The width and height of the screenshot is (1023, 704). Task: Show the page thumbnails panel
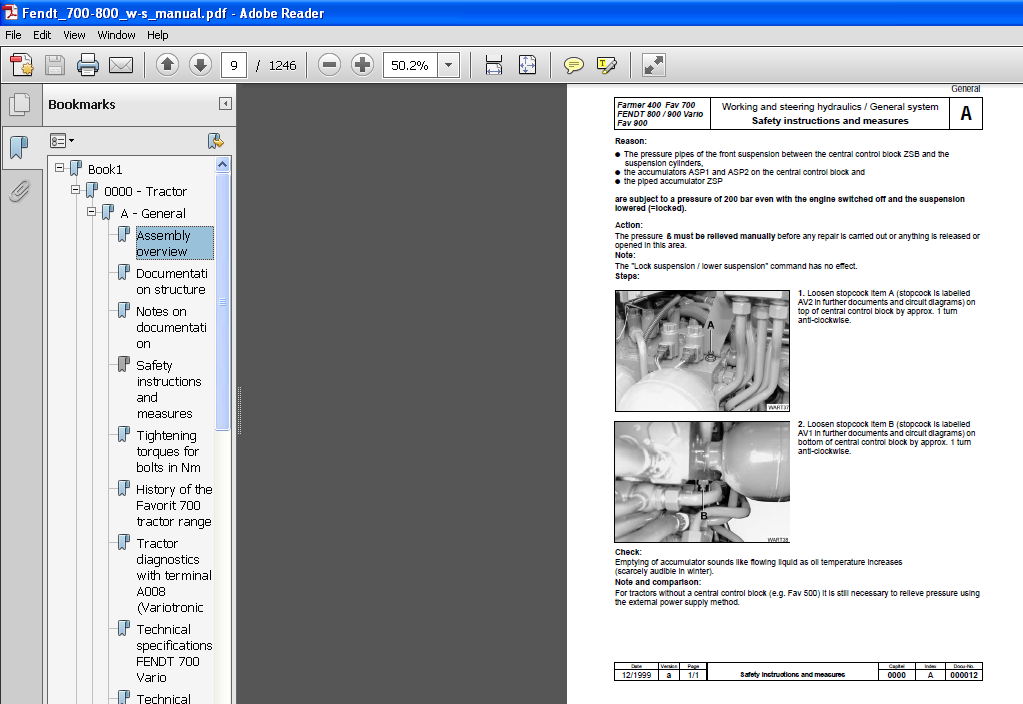click(x=20, y=104)
